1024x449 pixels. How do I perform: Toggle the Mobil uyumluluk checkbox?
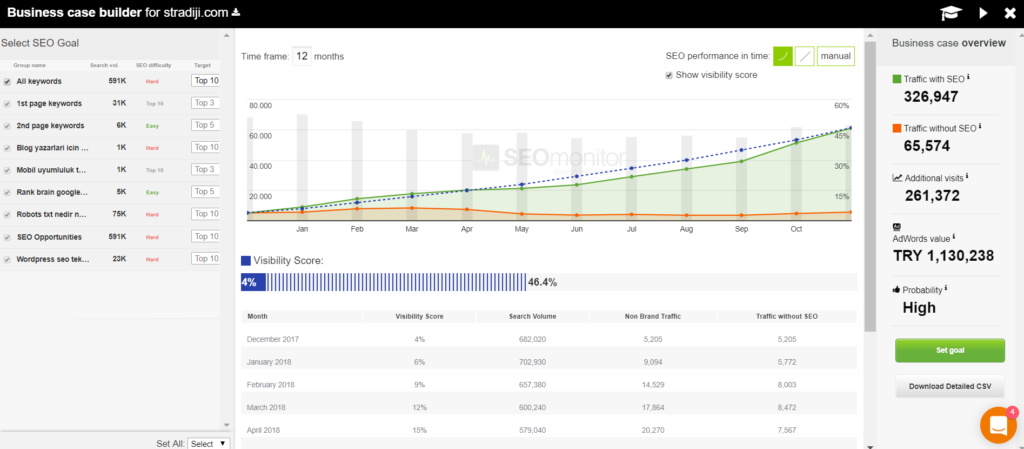[7, 170]
